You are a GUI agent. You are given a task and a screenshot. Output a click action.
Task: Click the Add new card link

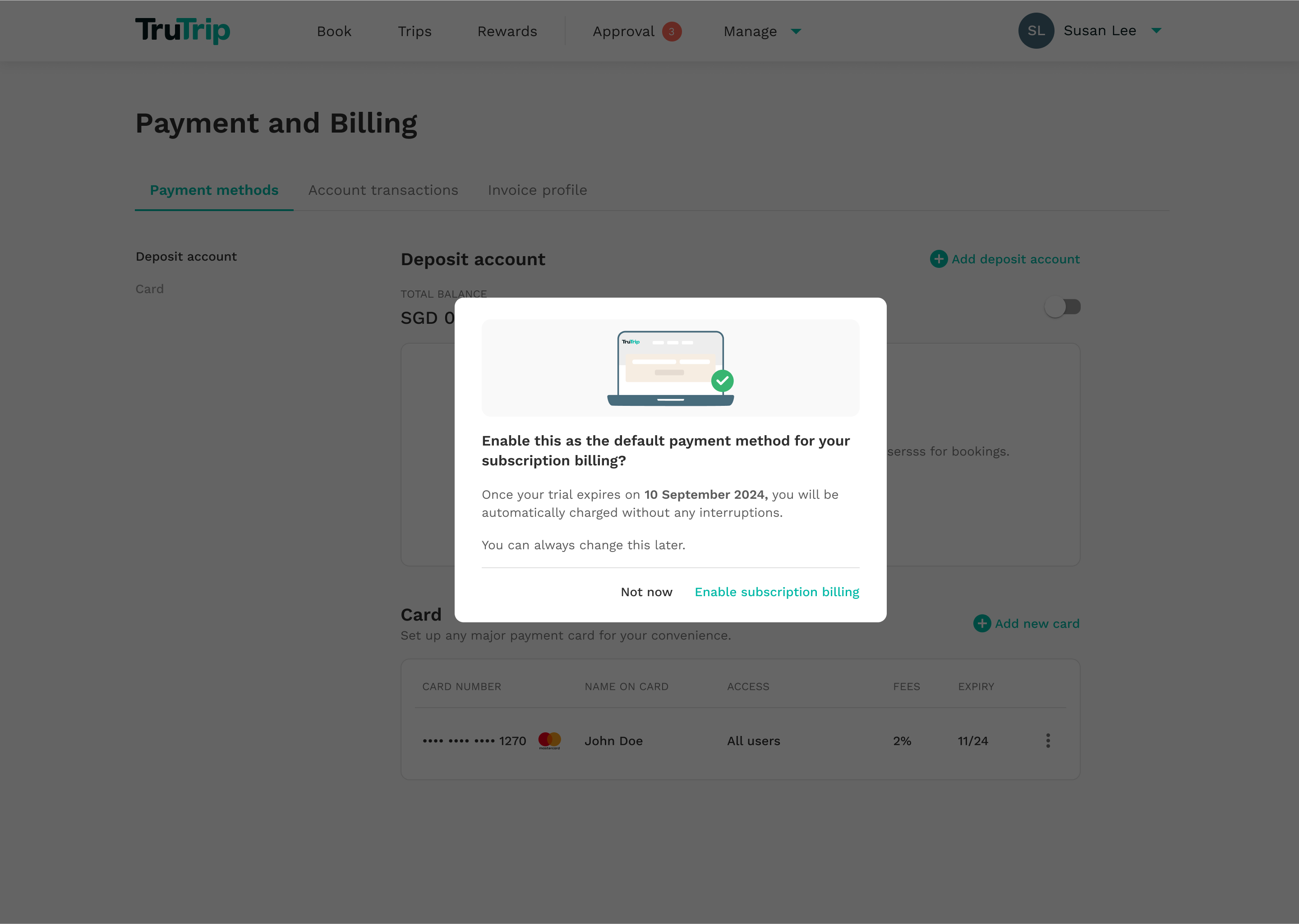(1037, 624)
